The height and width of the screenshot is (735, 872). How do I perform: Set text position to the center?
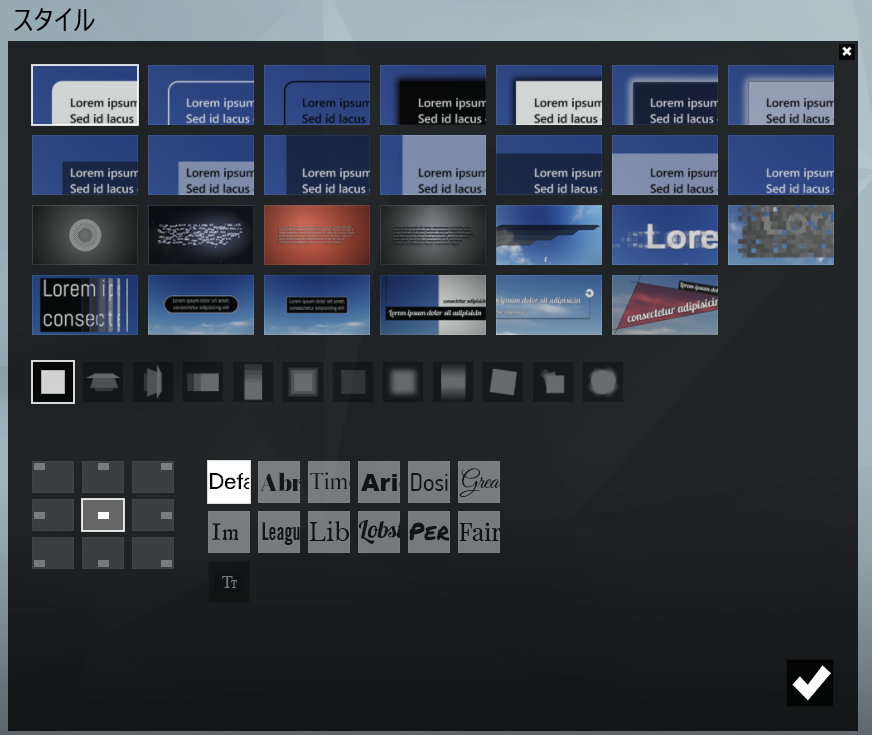point(103,515)
